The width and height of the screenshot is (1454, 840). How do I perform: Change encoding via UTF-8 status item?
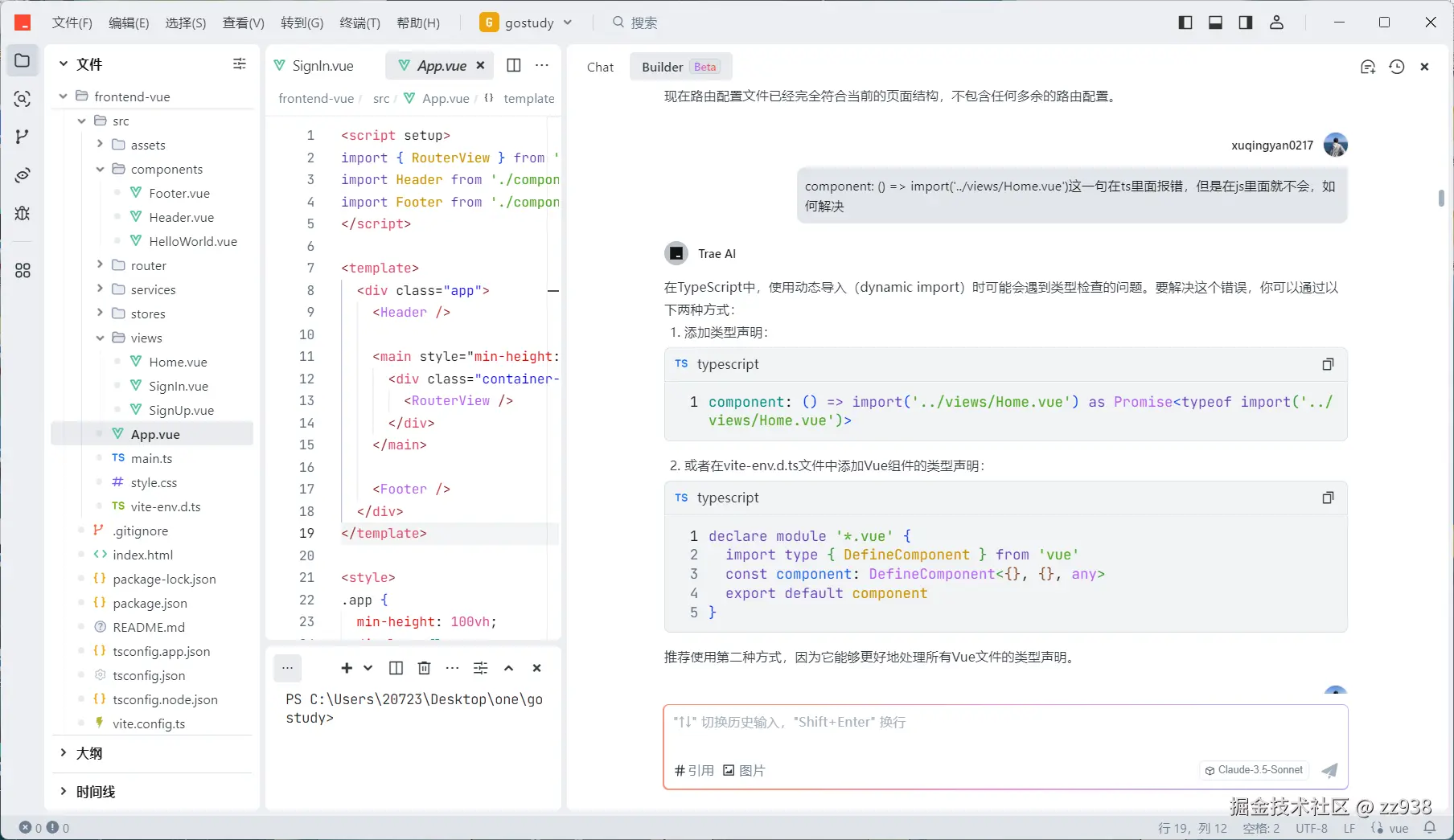[1312, 828]
